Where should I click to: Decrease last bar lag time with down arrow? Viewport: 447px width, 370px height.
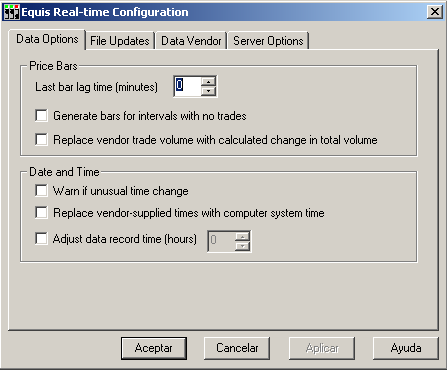[x=209, y=91]
